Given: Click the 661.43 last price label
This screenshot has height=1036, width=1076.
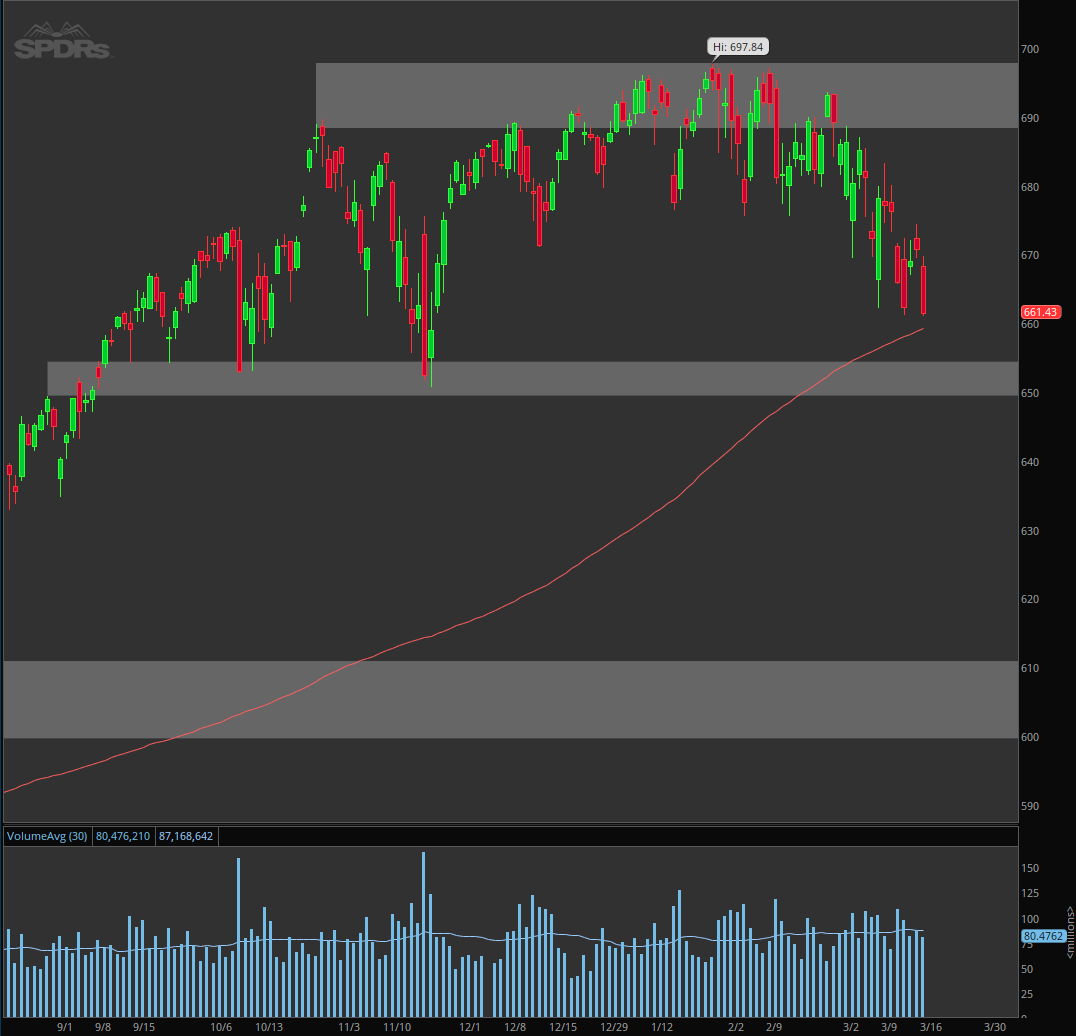Looking at the screenshot, I should point(1040,312).
